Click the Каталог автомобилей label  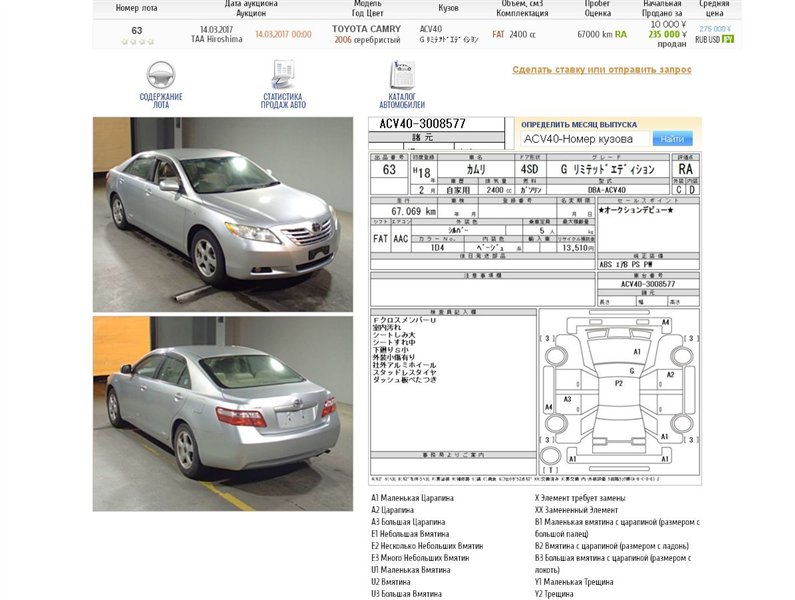402,100
